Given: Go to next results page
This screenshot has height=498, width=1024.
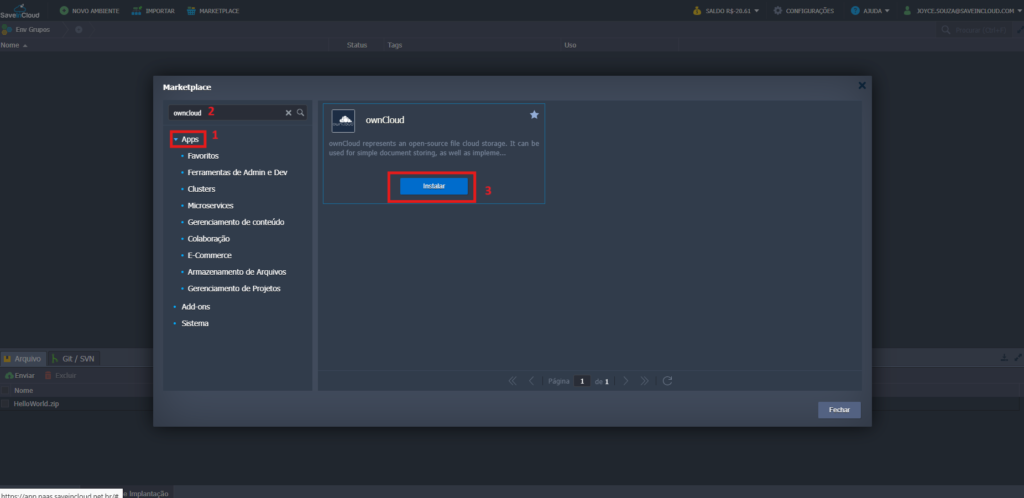Looking at the screenshot, I should tap(626, 381).
